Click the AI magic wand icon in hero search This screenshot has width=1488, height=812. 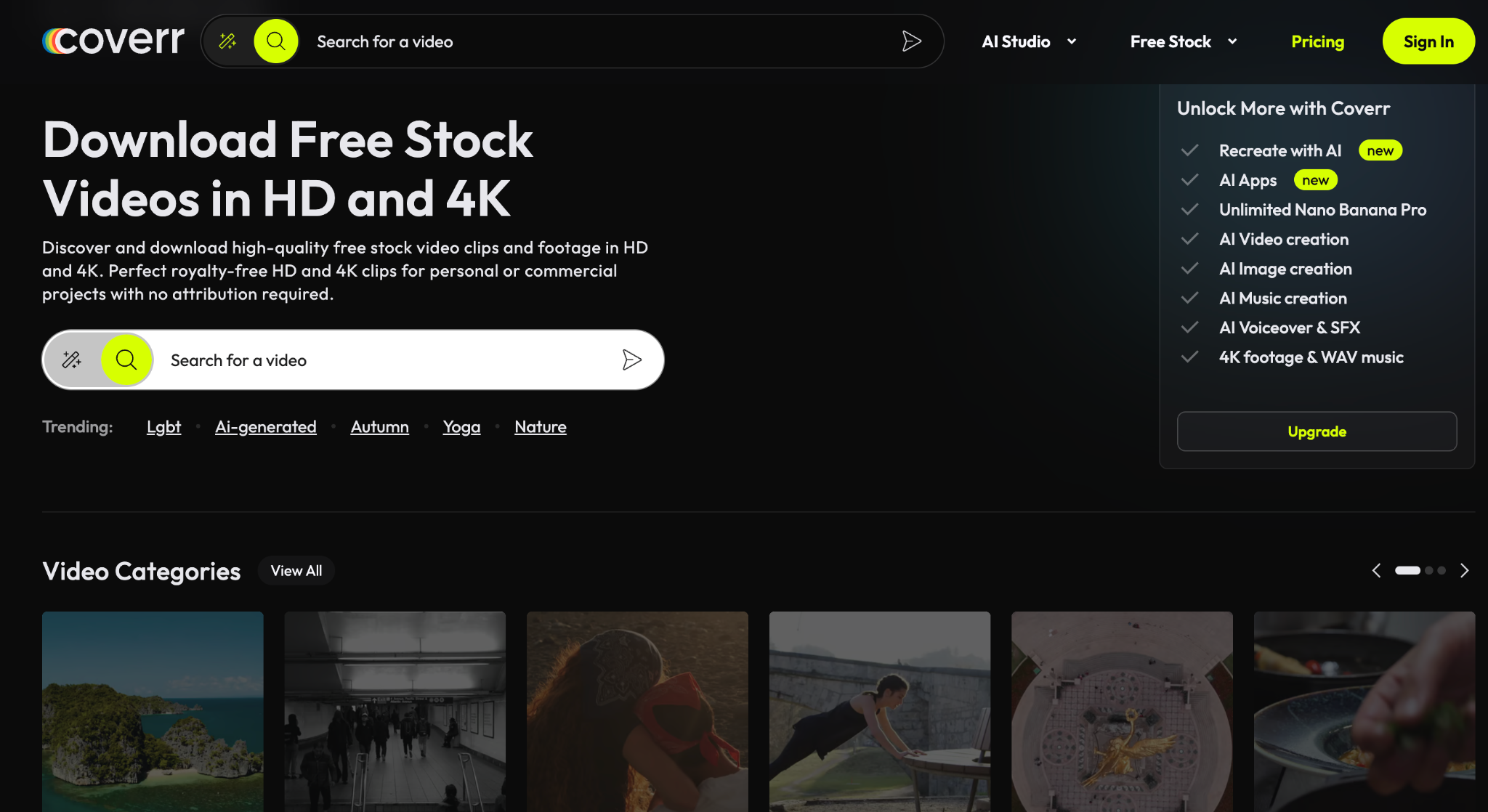(x=72, y=360)
